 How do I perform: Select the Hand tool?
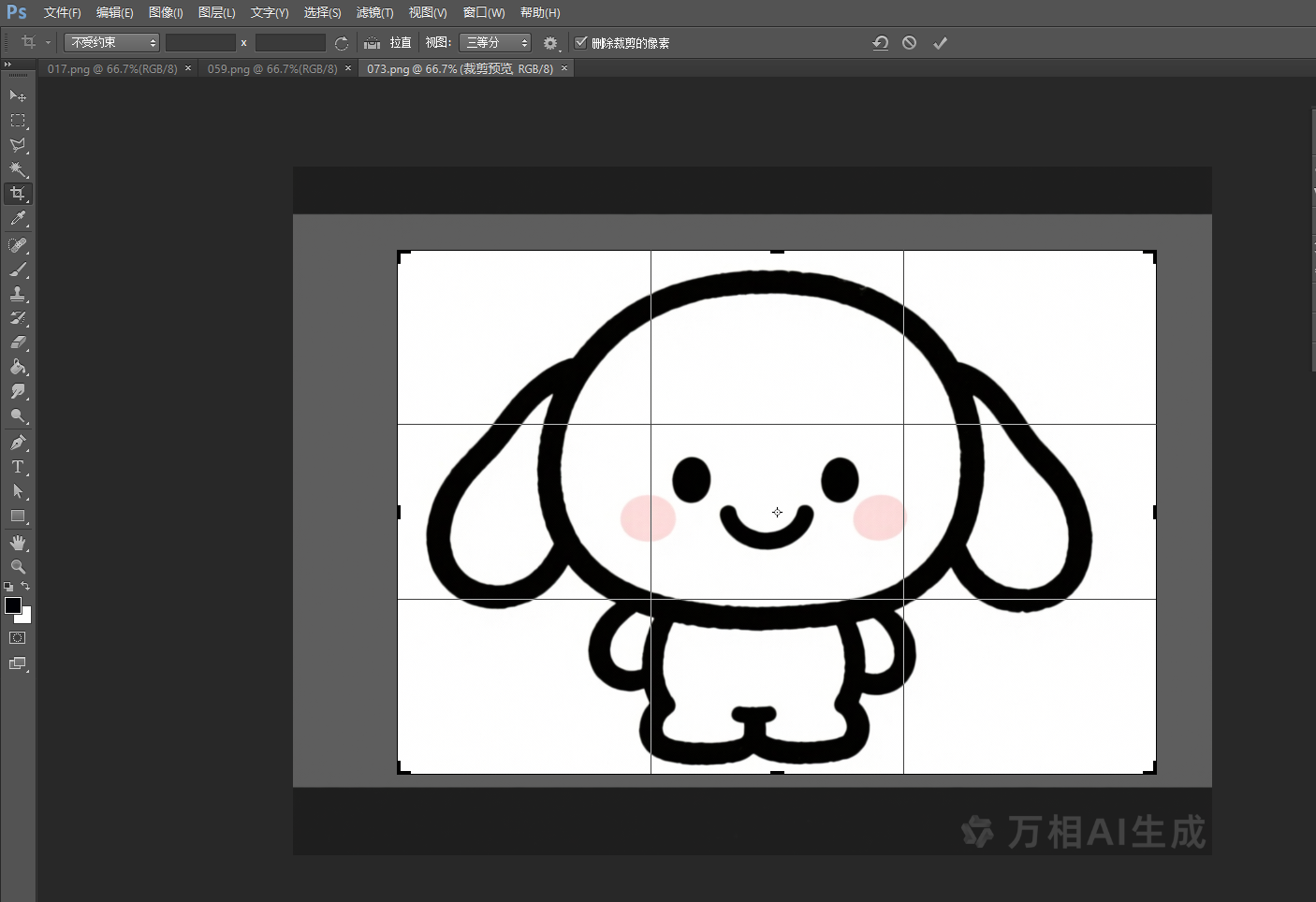click(x=18, y=543)
